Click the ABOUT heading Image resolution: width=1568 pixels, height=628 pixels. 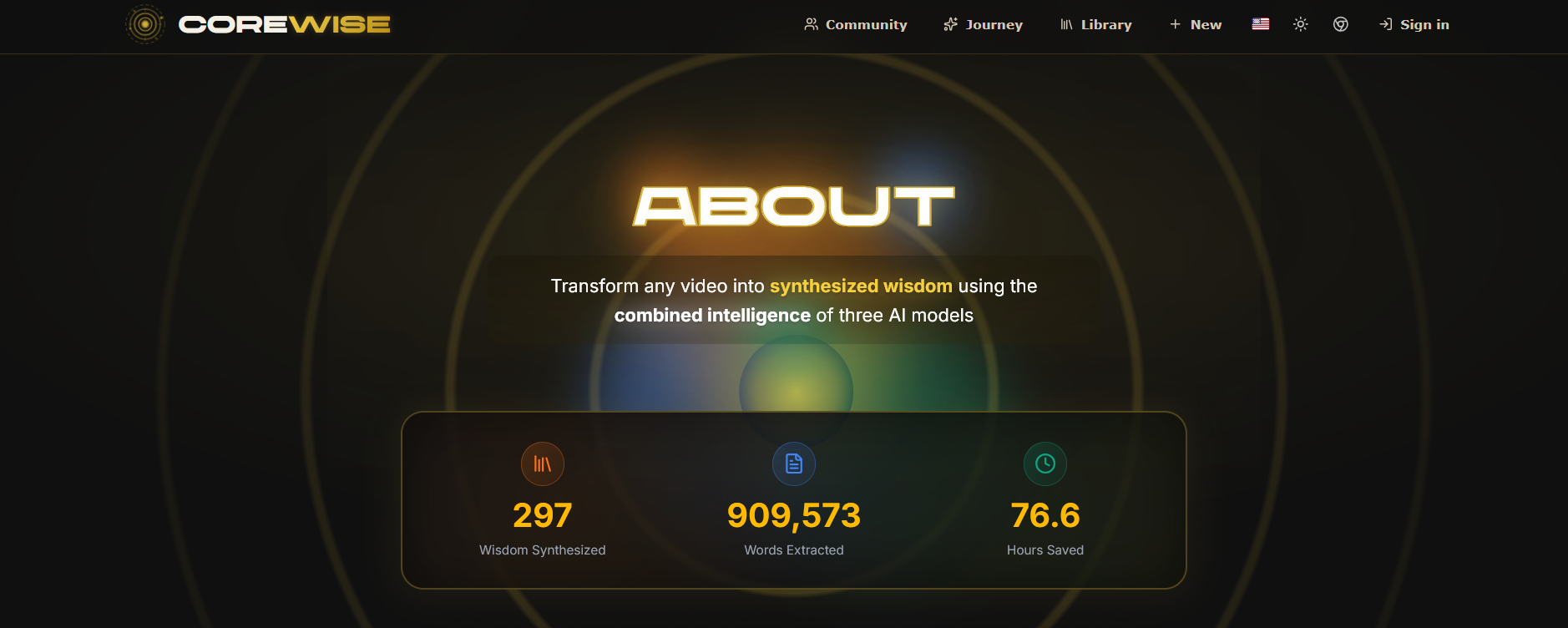point(794,206)
